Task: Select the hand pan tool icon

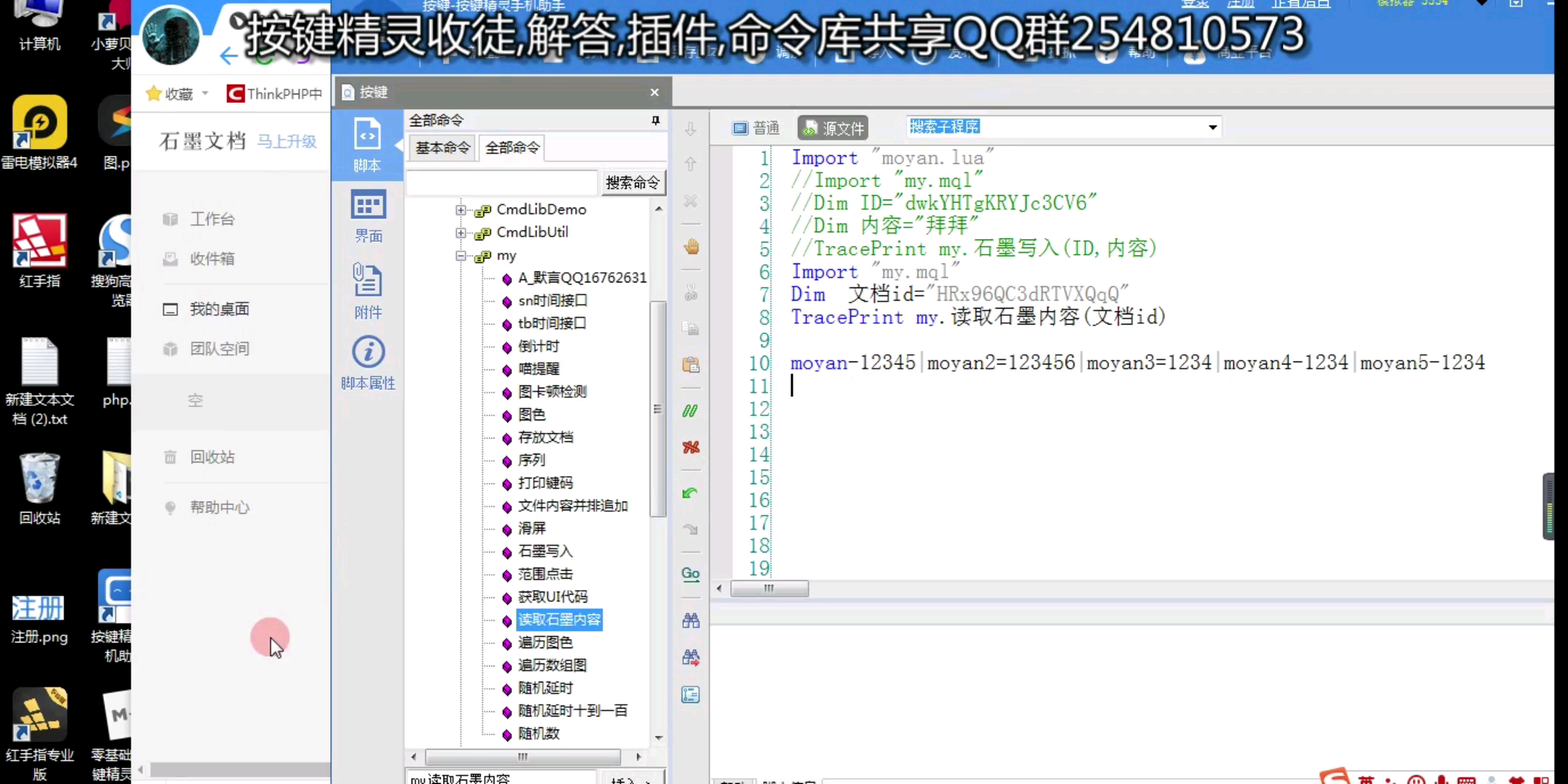Action: pyautogui.click(x=690, y=247)
